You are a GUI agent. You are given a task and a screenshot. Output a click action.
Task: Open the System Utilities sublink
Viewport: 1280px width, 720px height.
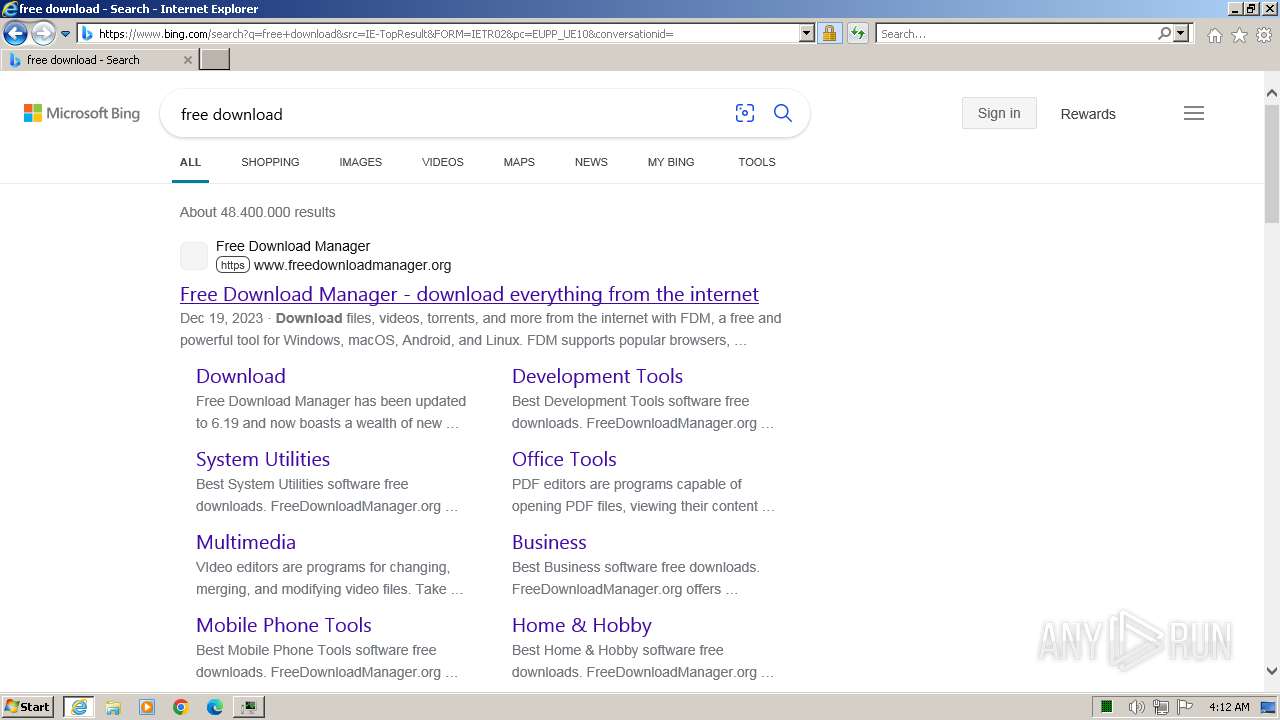point(263,459)
